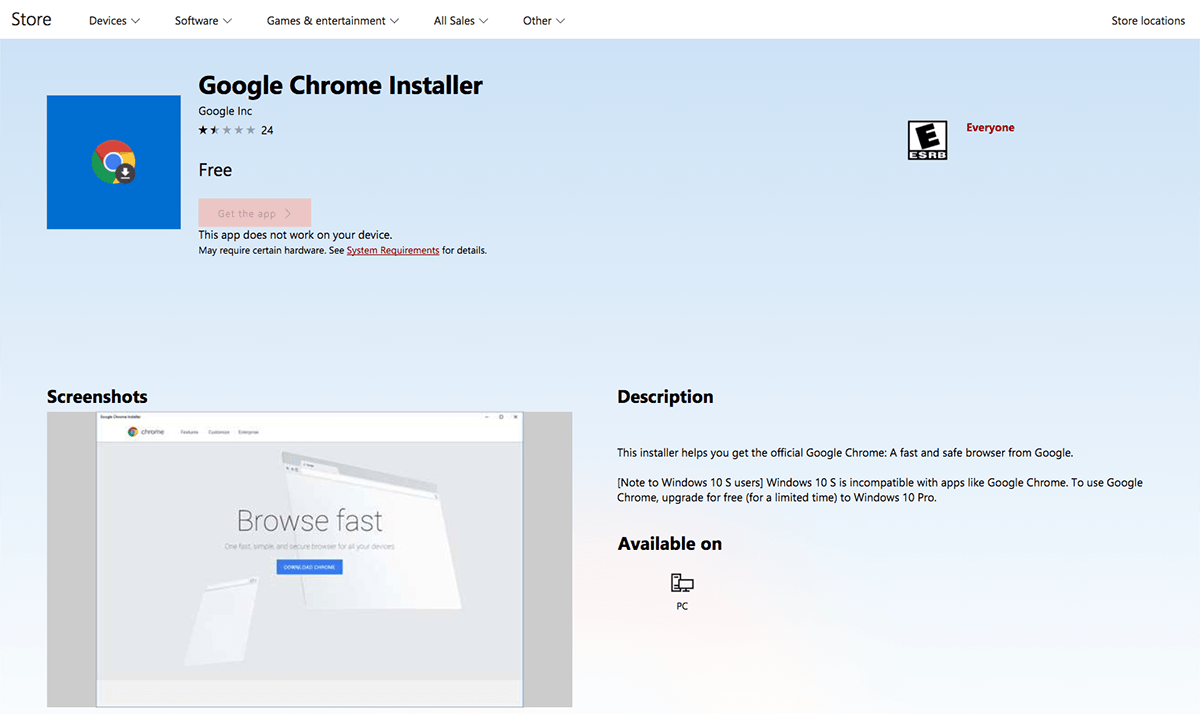Expand the All Sales dropdown
1200x714 pixels.
(x=459, y=19)
